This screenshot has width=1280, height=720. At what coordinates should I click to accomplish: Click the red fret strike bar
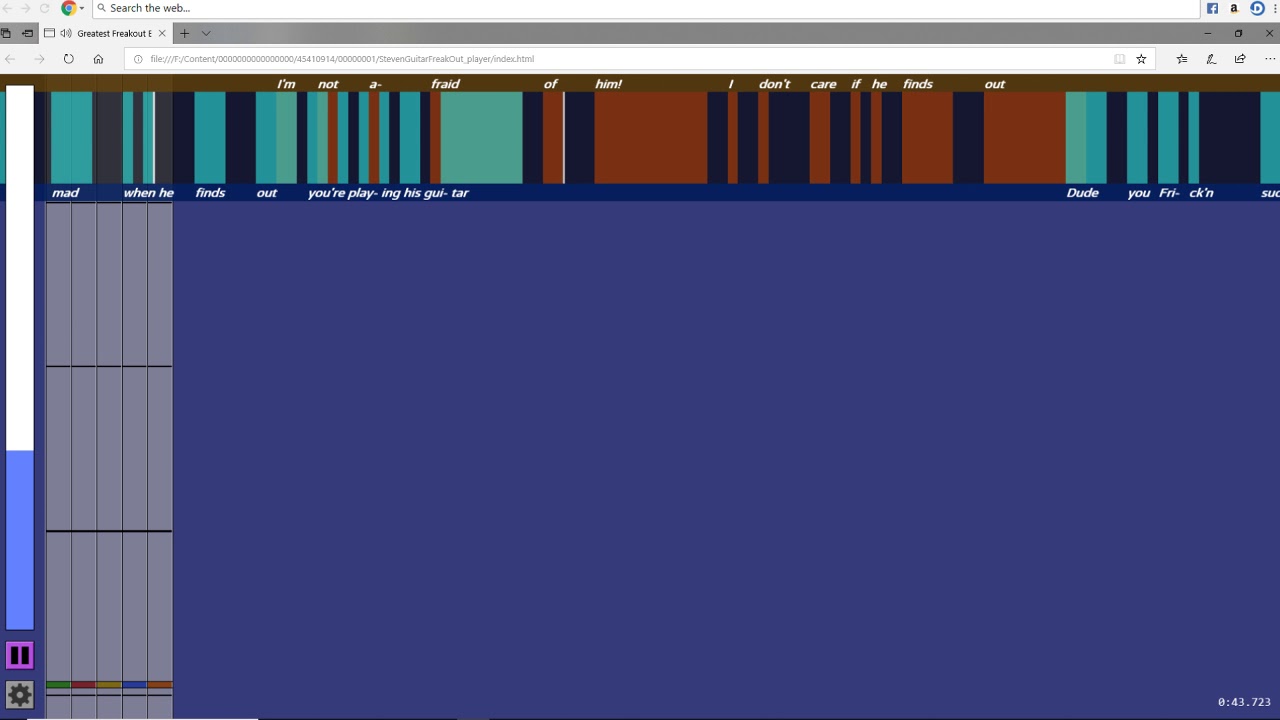click(84, 685)
